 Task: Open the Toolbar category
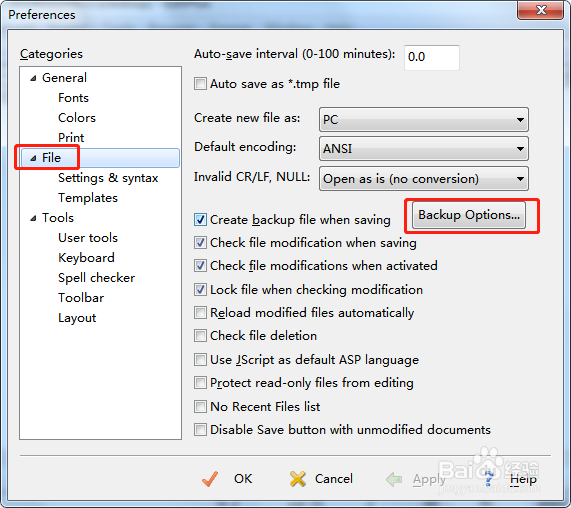pos(81,298)
